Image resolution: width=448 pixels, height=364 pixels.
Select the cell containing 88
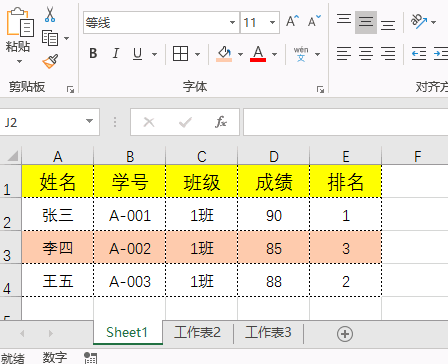(274, 280)
